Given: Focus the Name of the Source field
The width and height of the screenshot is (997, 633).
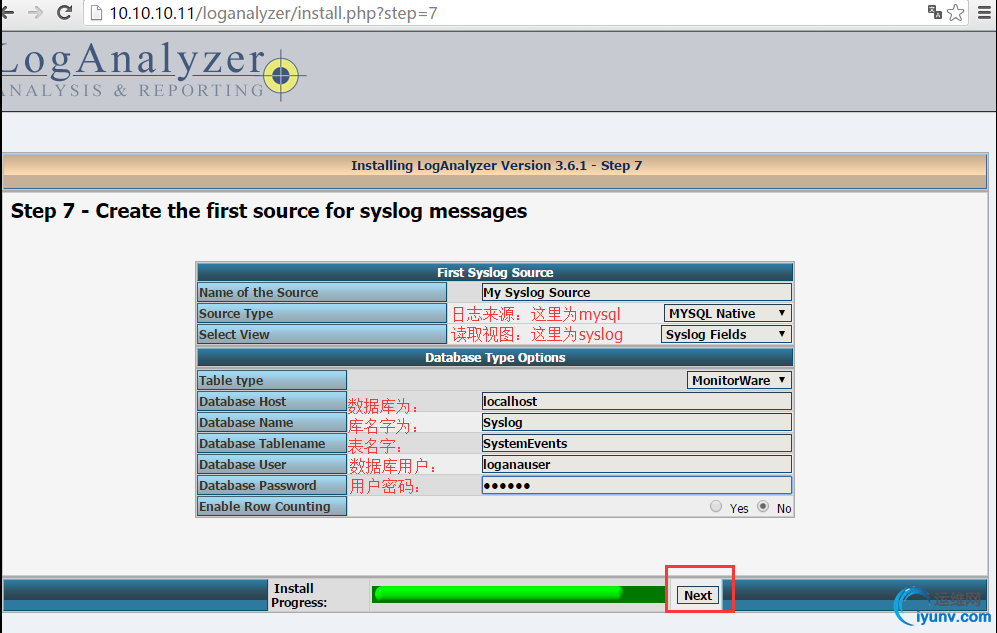Looking at the screenshot, I should [636, 292].
